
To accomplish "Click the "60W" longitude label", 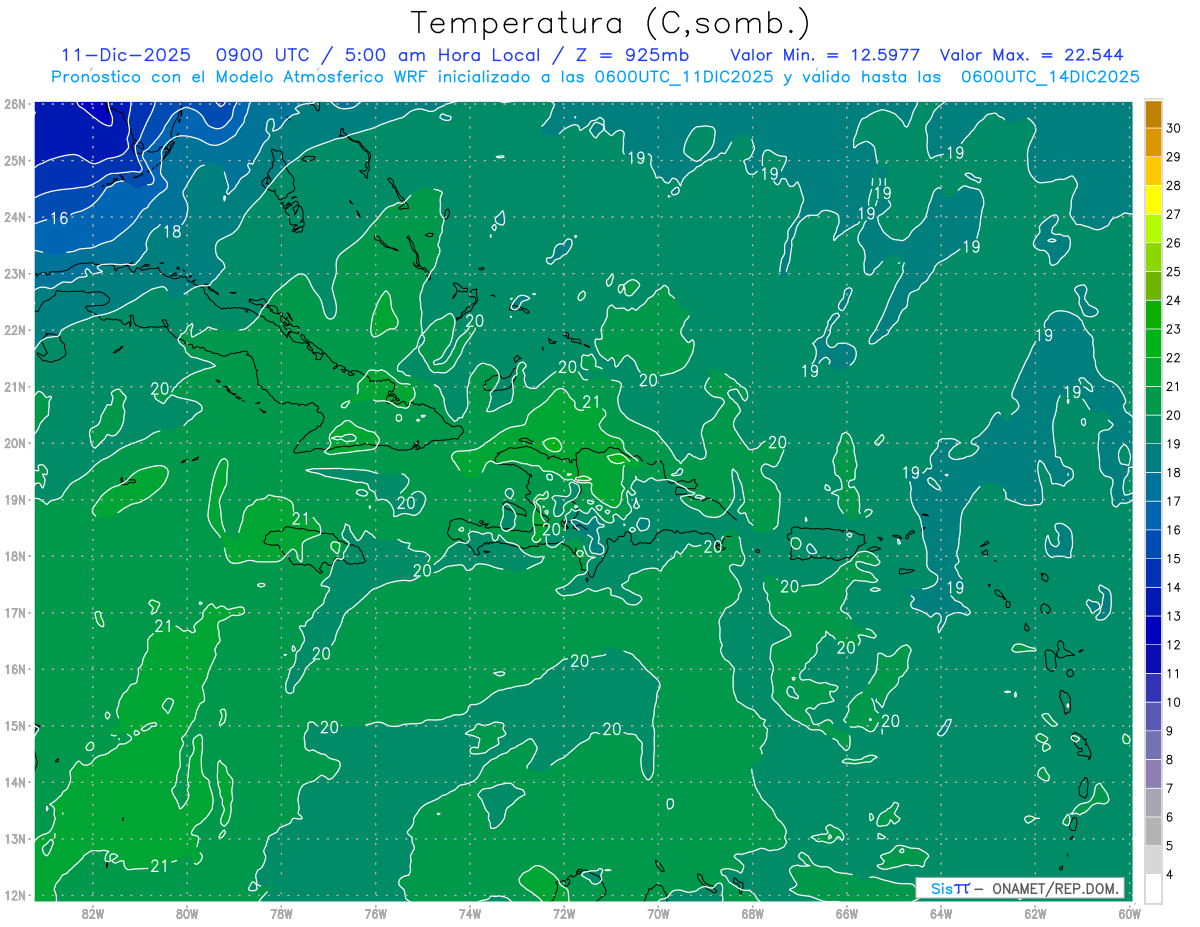I will pos(1130,913).
